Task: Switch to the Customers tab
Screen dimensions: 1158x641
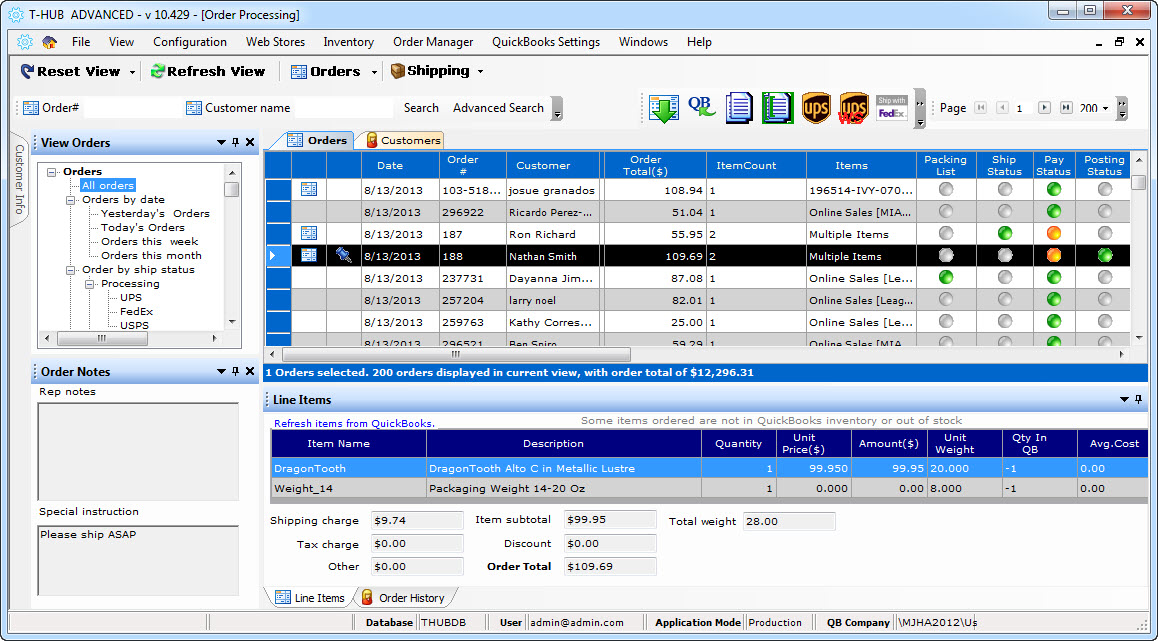Action: (x=404, y=140)
